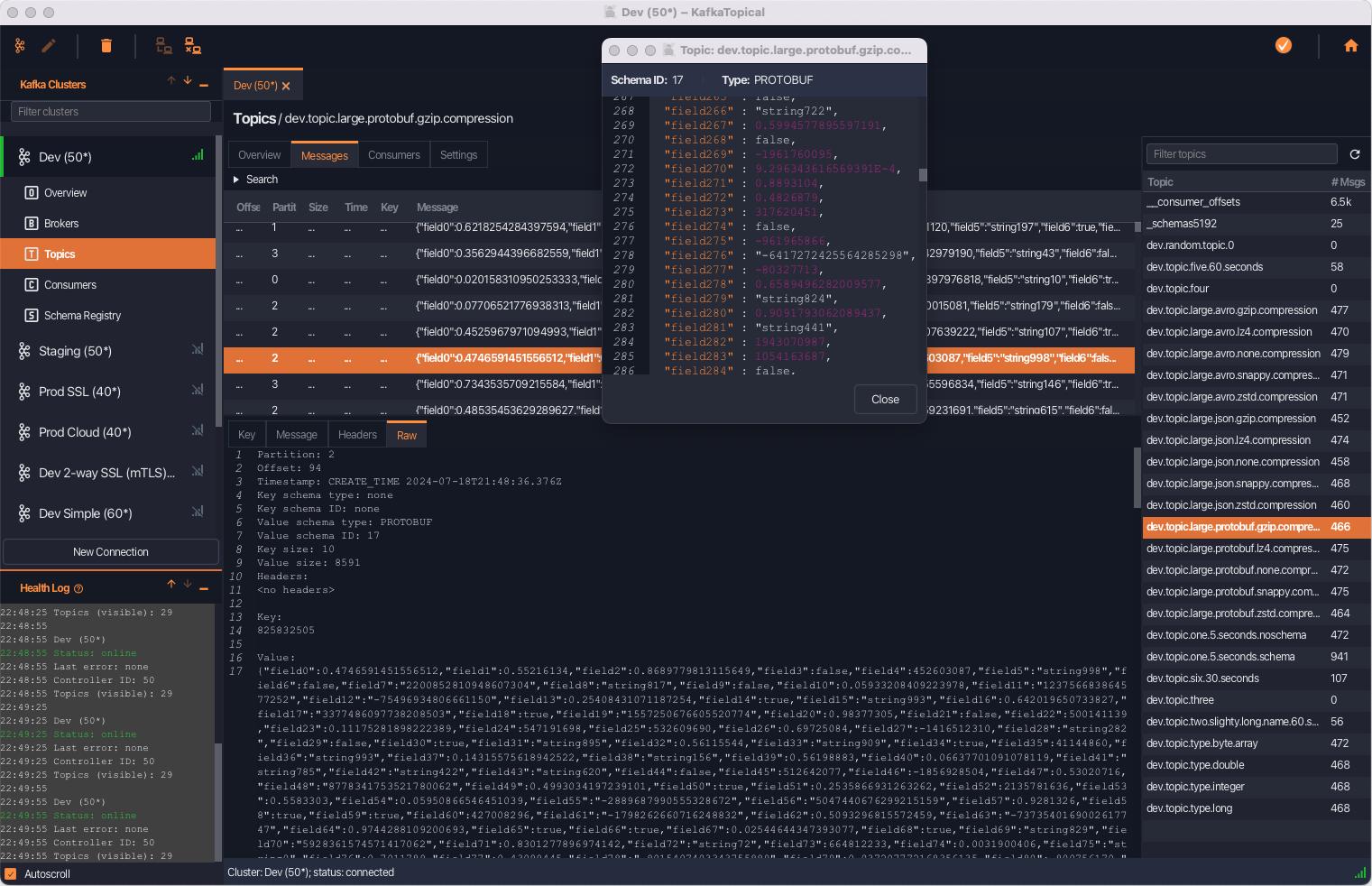The image size is (1372, 886).
Task: Refresh the topics list
Action: click(x=1355, y=154)
